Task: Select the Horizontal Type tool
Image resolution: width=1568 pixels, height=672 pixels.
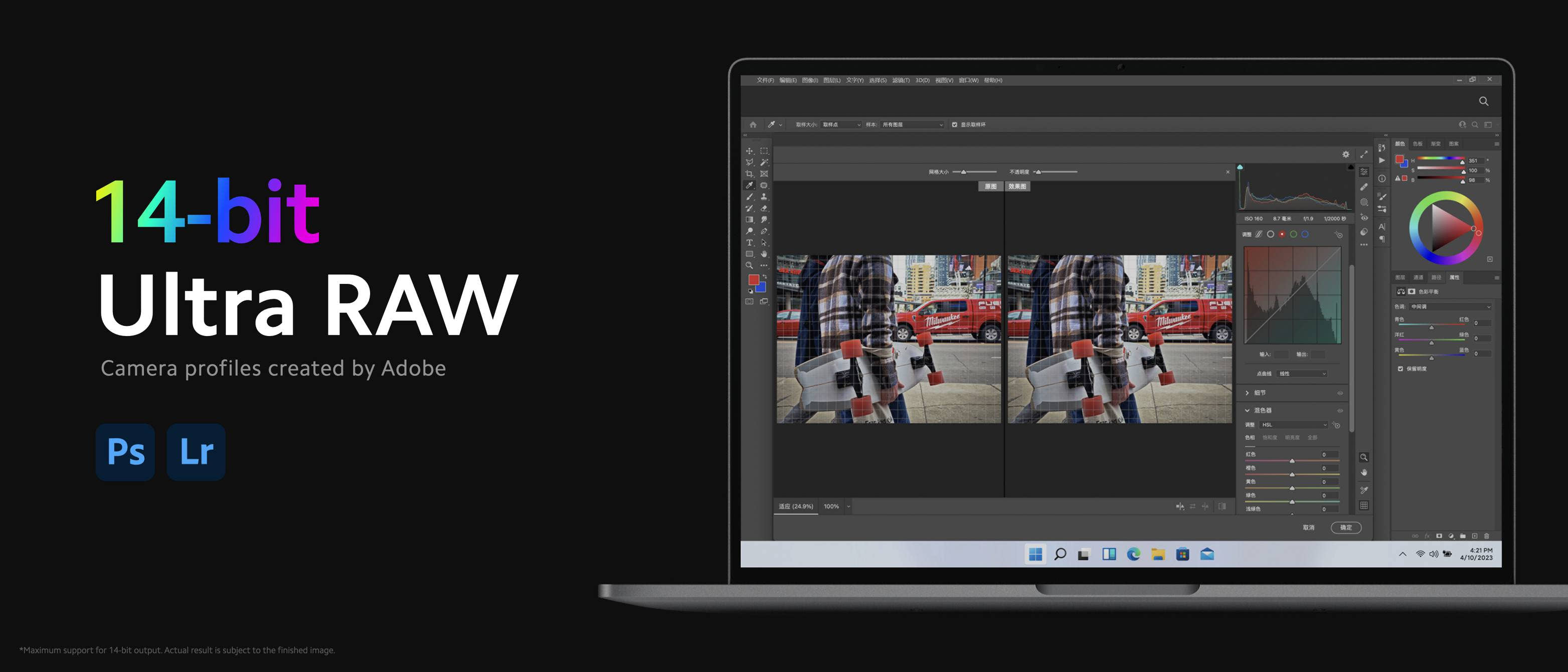Action: 749,242
